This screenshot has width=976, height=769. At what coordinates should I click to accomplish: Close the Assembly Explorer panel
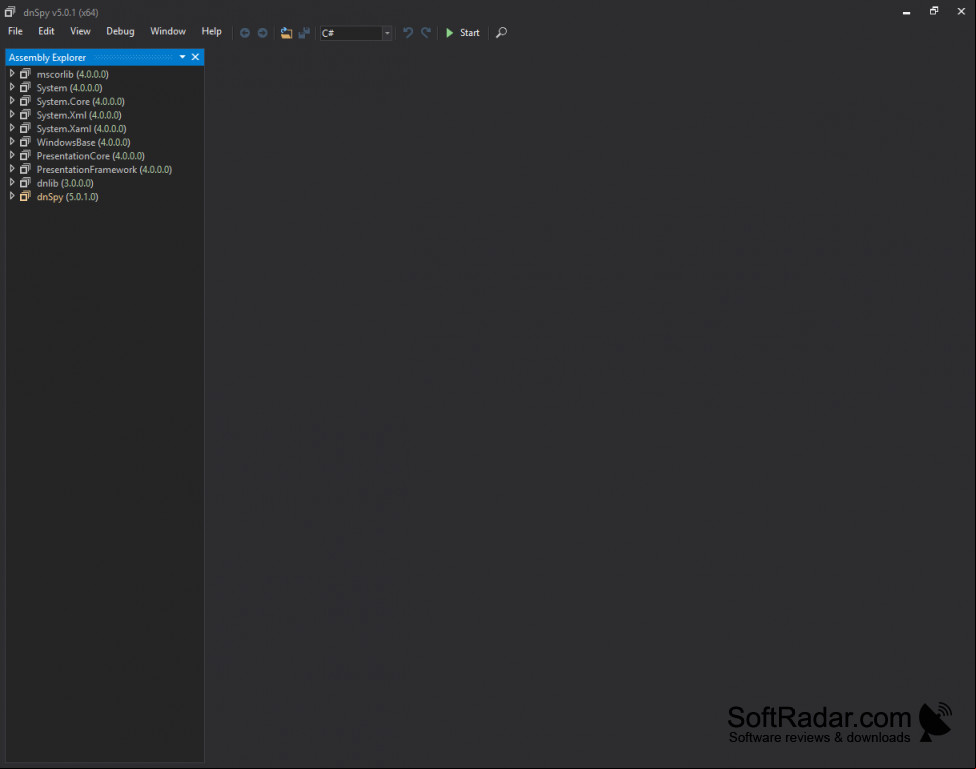[195, 57]
